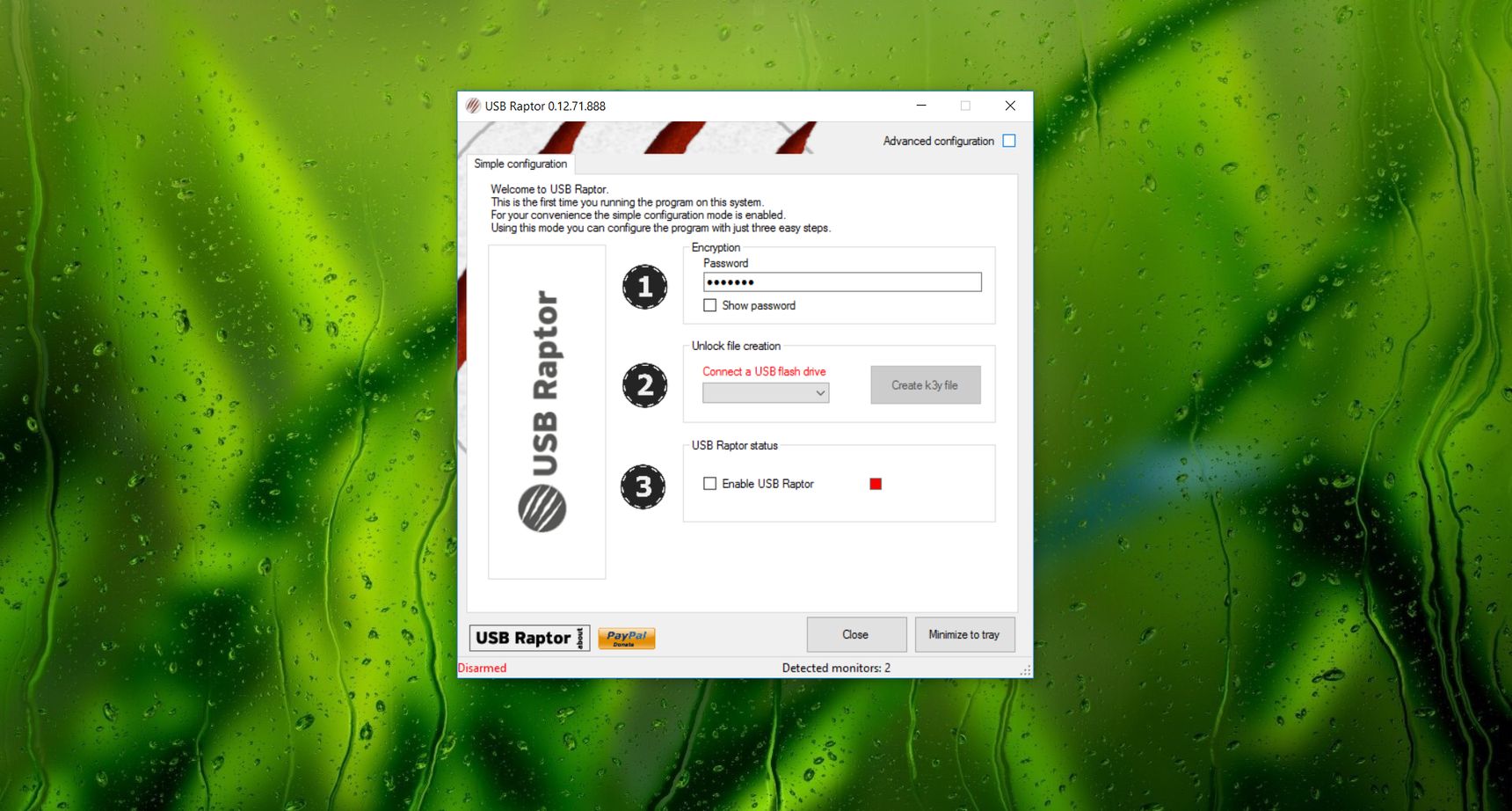Screen dimensions: 1512x811
Task: Click the red status indicator square
Action: pyautogui.click(x=876, y=484)
